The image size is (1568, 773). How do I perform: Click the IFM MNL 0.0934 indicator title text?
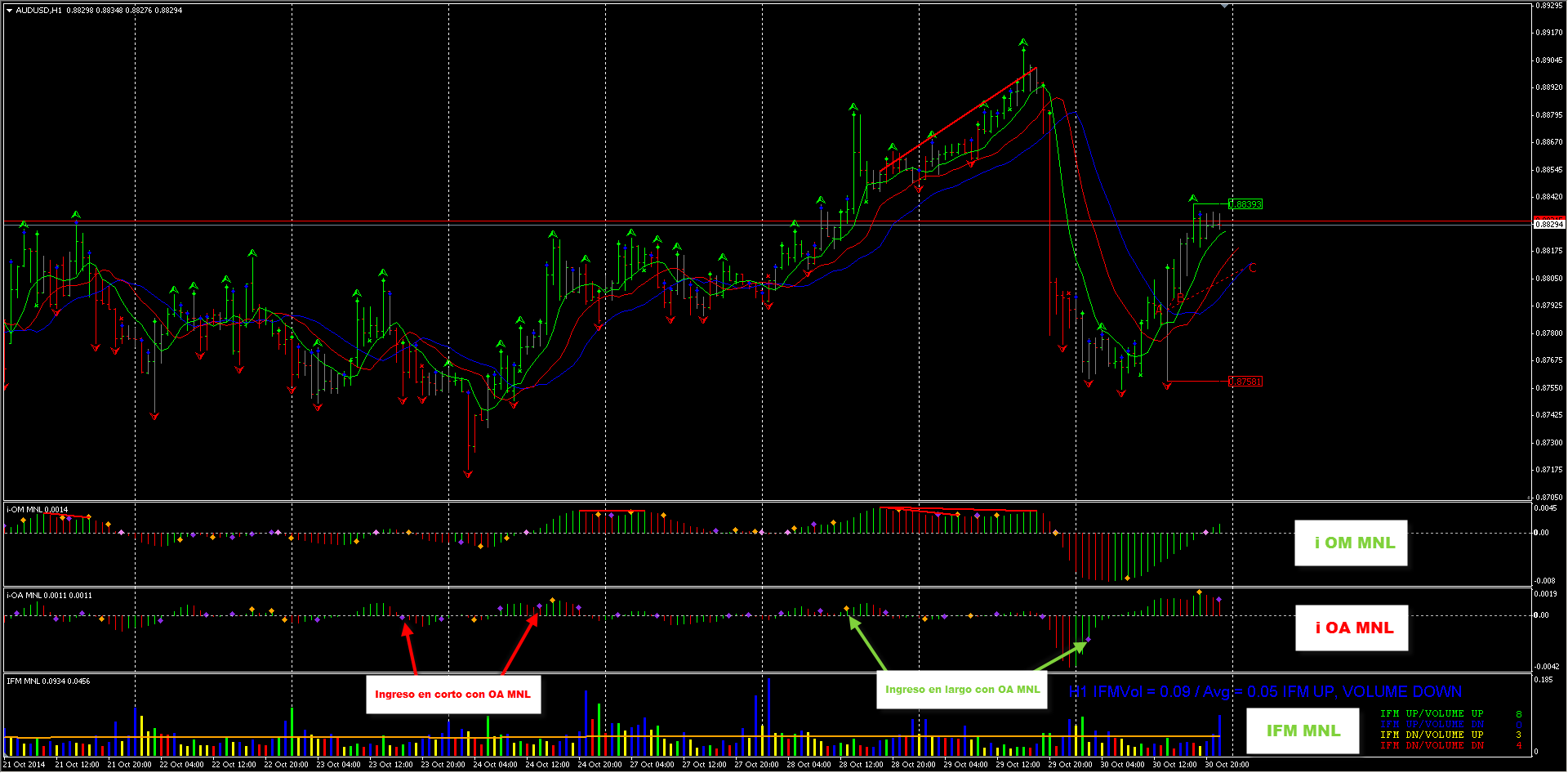[48, 681]
